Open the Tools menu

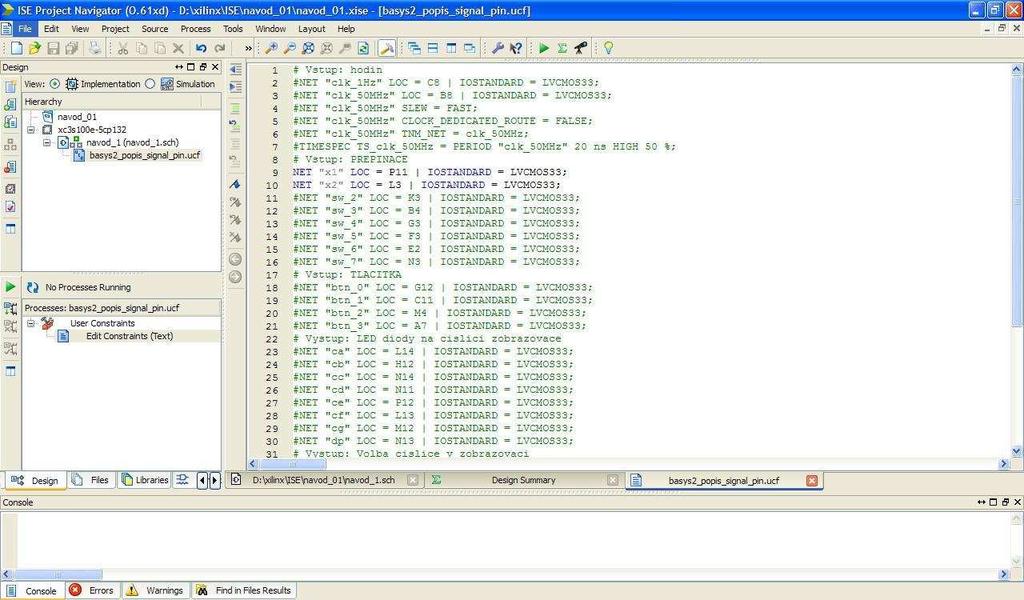[232, 29]
